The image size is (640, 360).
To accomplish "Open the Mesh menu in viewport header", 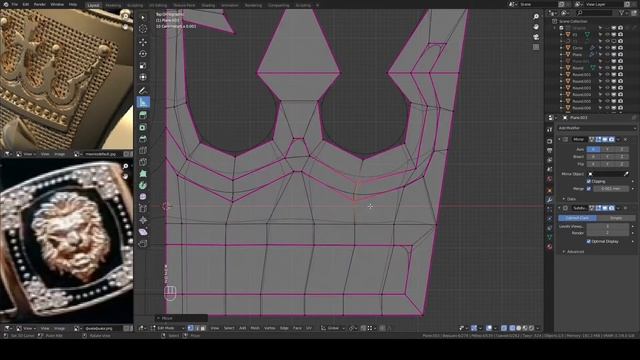I will 255,328.
